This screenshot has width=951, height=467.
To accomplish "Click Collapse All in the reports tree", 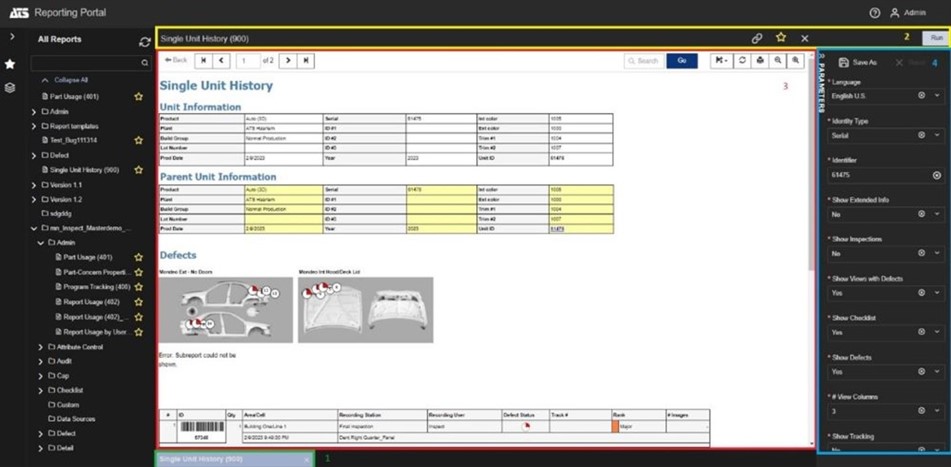I will (x=70, y=79).
